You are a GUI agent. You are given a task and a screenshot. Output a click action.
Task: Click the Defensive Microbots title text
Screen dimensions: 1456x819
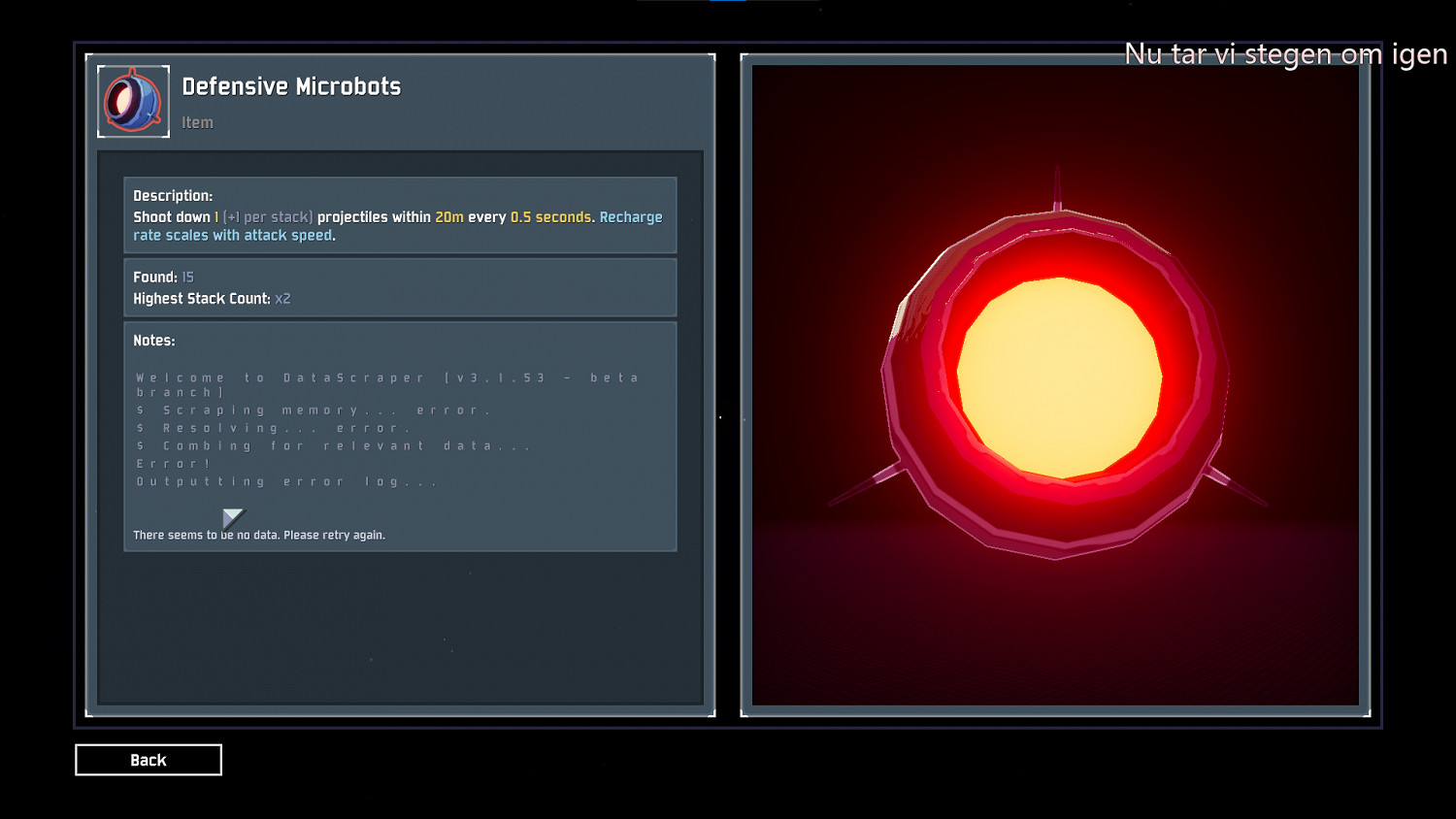[x=291, y=86]
